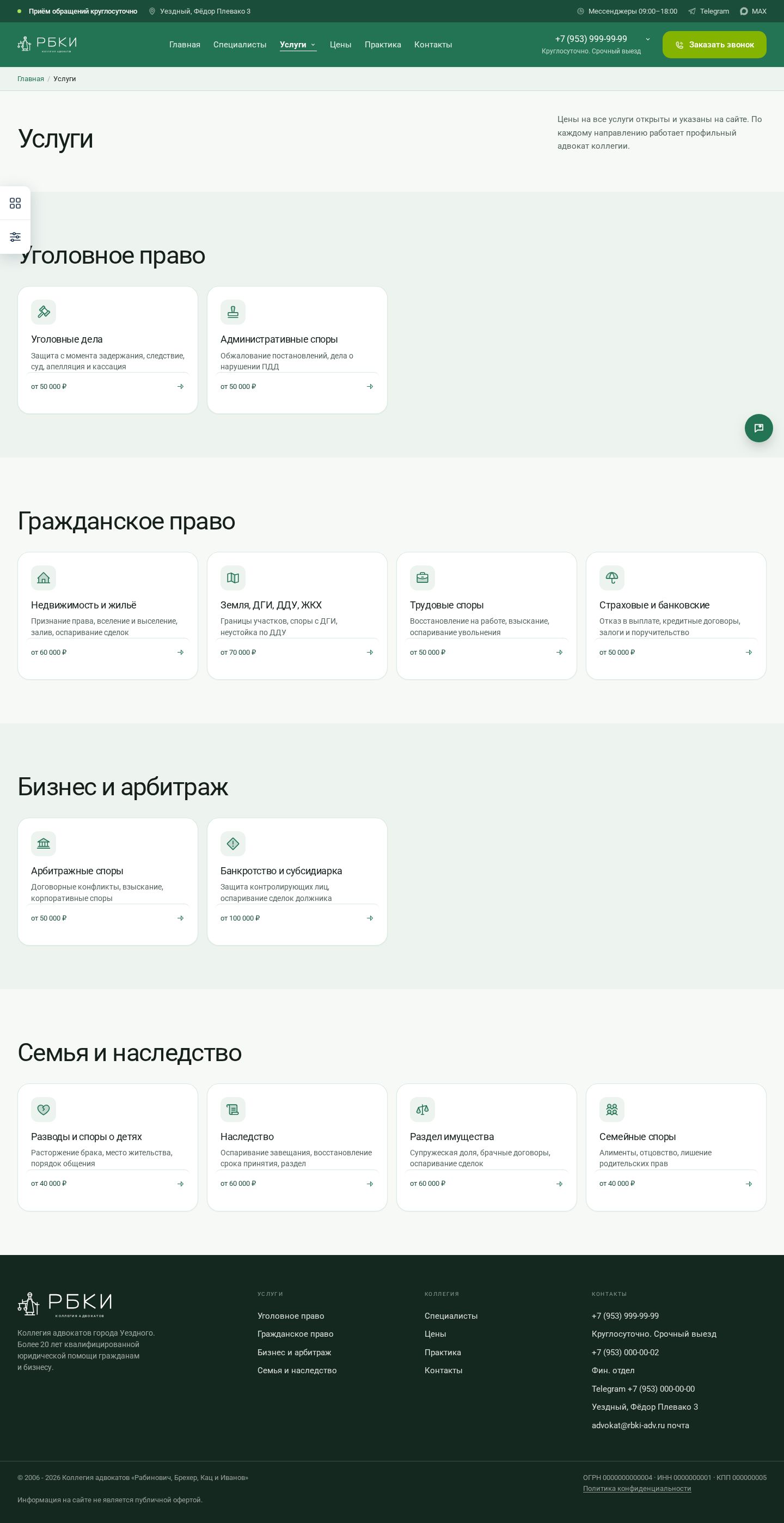Click the bank building icon on Арбитражные споры
Viewport: 784px width, 1523px height.
tap(44, 844)
